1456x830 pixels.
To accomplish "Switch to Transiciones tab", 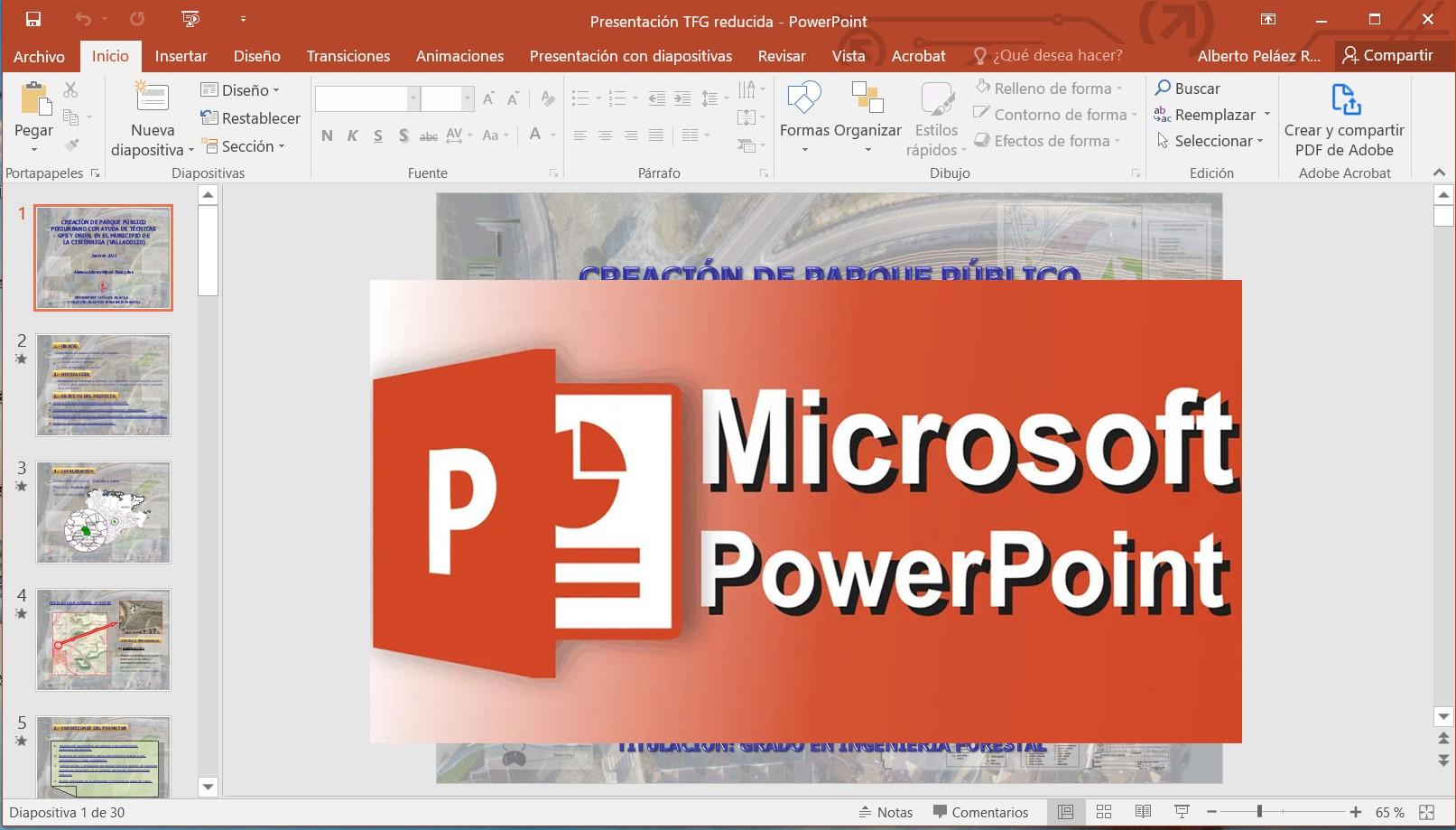I will tap(348, 56).
